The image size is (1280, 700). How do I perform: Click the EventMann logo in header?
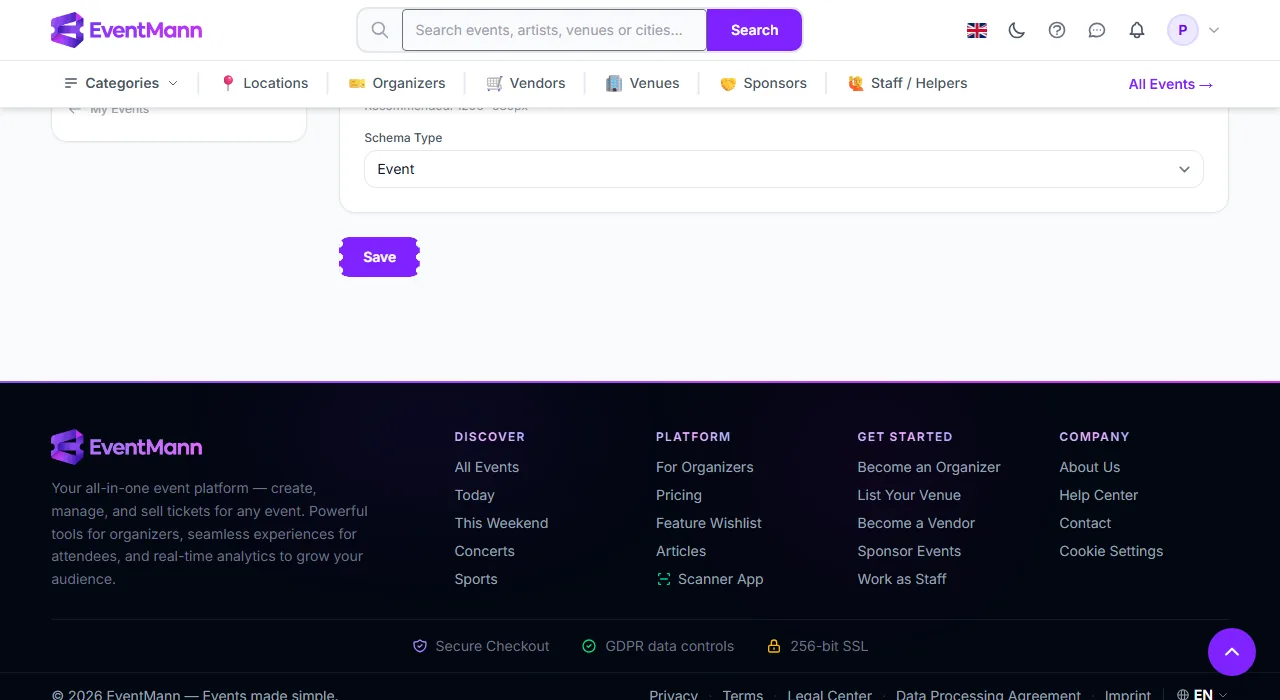pyautogui.click(x=127, y=30)
